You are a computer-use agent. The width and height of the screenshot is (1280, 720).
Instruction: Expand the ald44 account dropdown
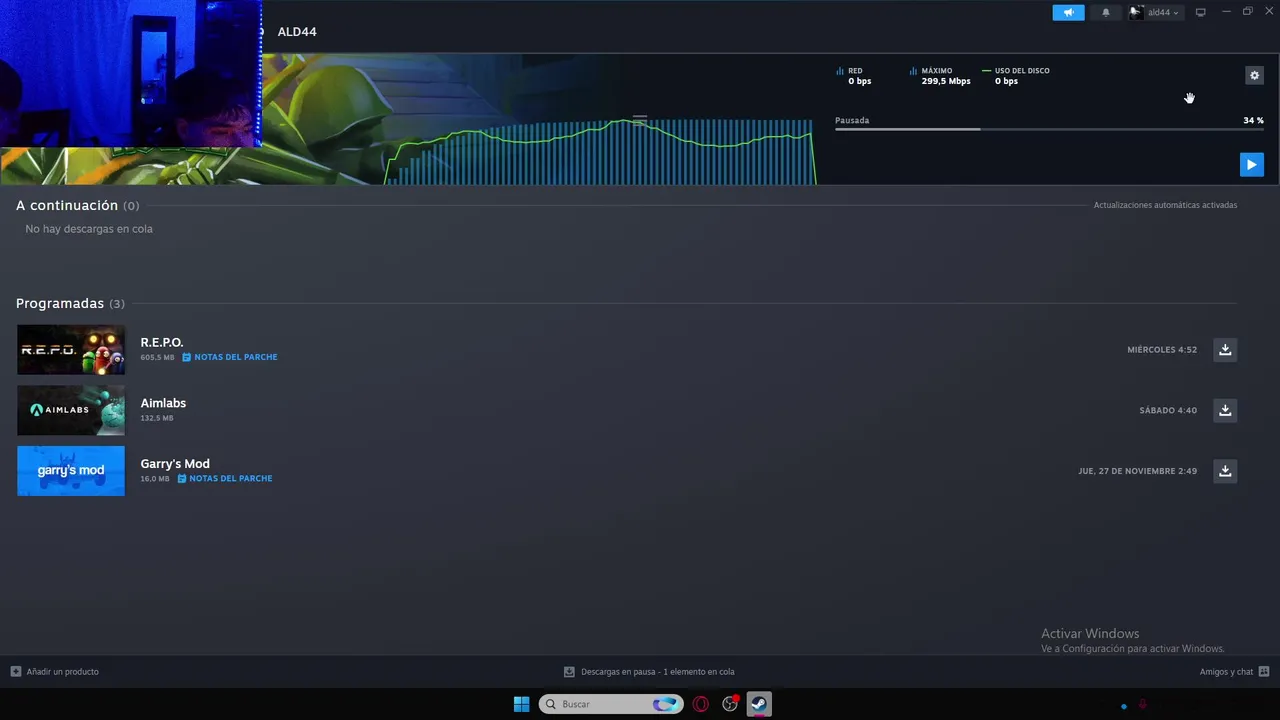pyautogui.click(x=1155, y=13)
